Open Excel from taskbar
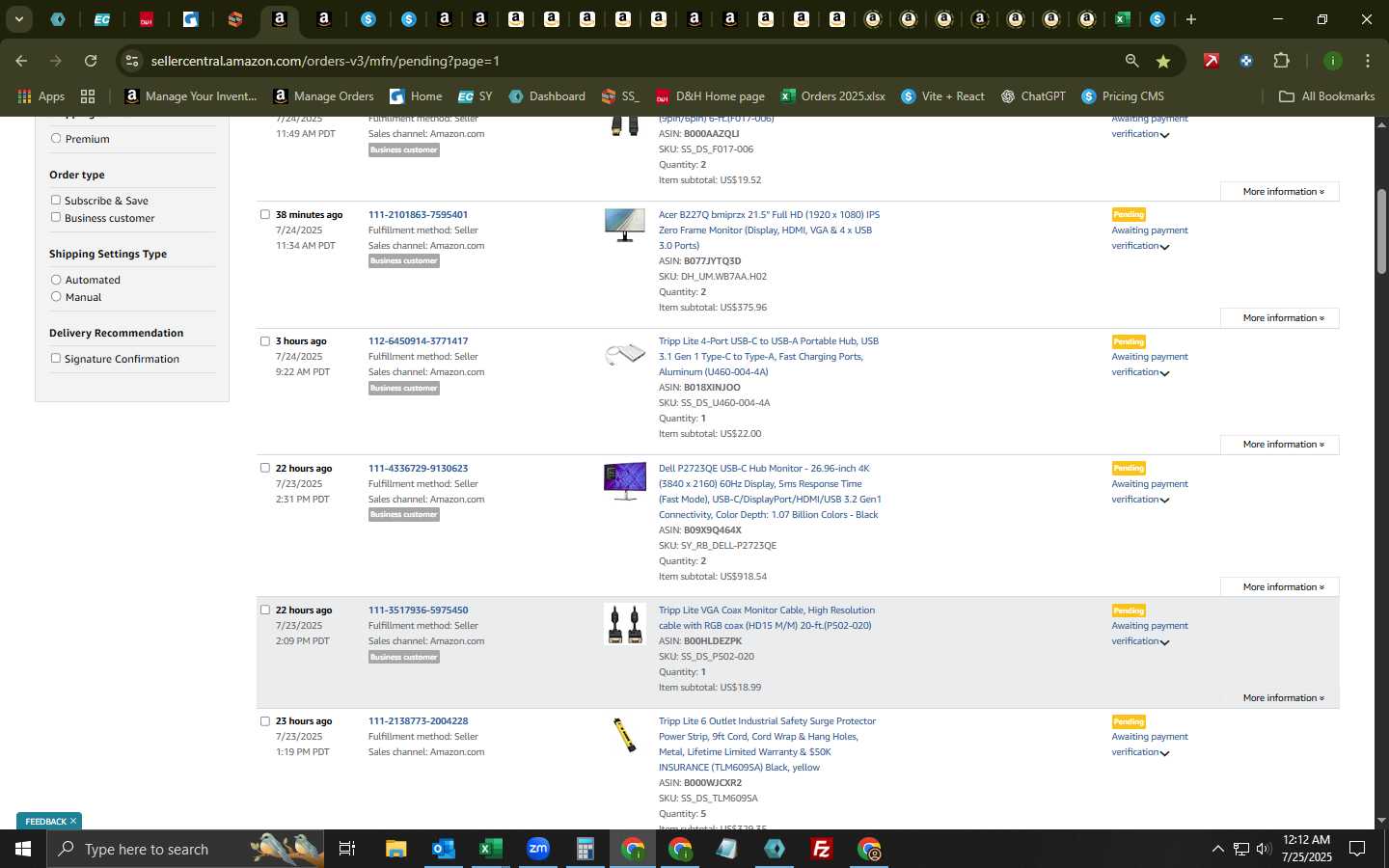Image resolution: width=1389 pixels, height=868 pixels. tap(490, 849)
